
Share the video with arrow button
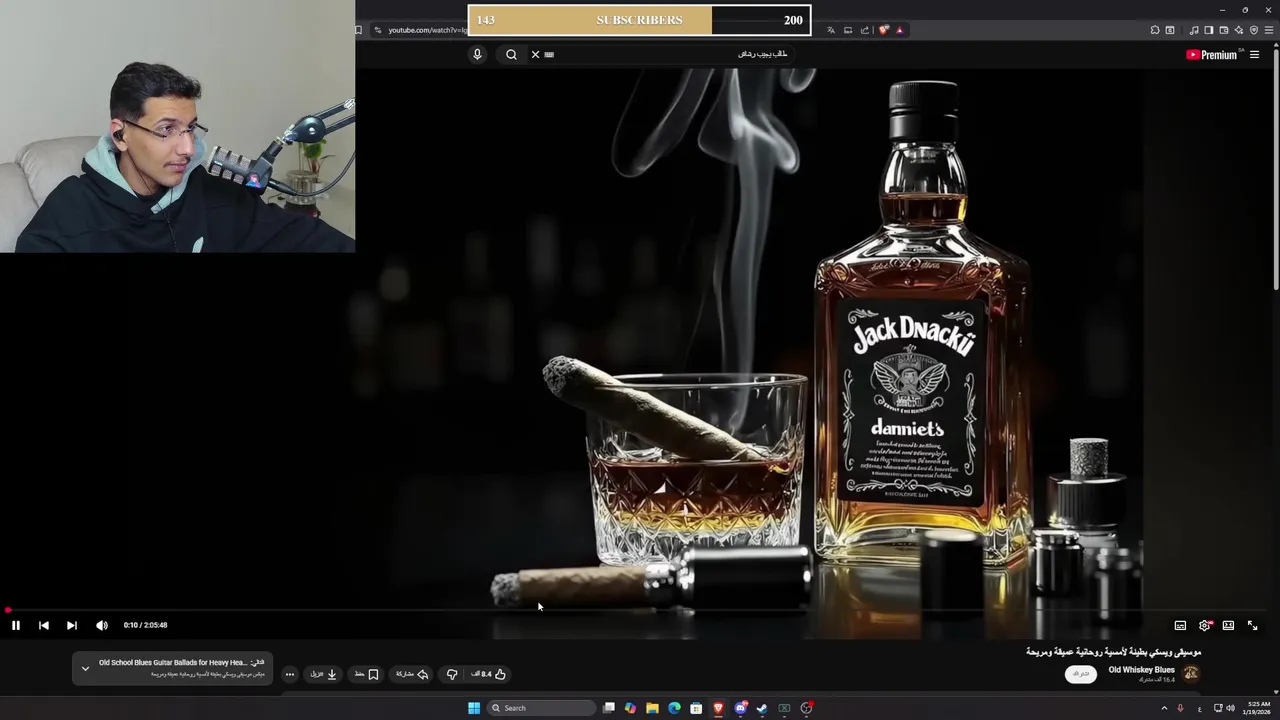412,674
